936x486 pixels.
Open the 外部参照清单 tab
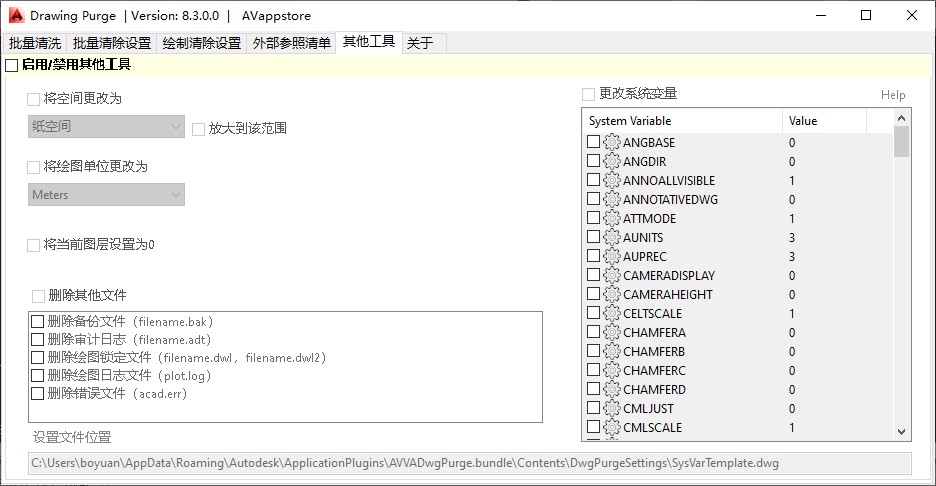click(x=291, y=43)
